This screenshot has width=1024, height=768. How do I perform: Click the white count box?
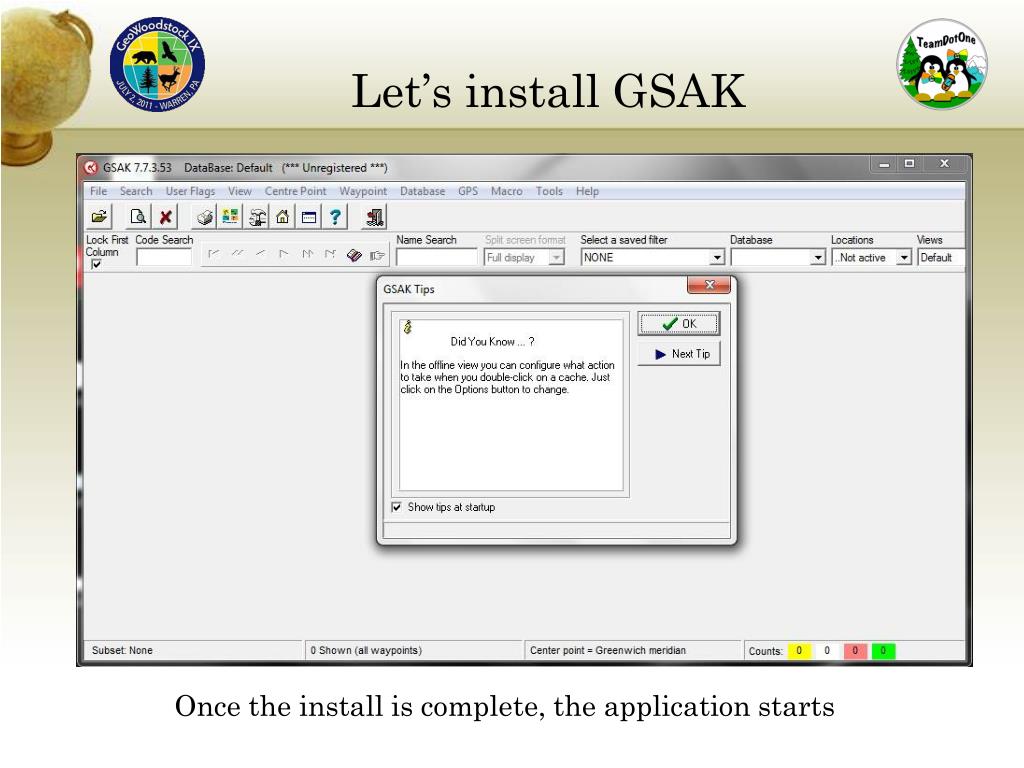(x=827, y=650)
